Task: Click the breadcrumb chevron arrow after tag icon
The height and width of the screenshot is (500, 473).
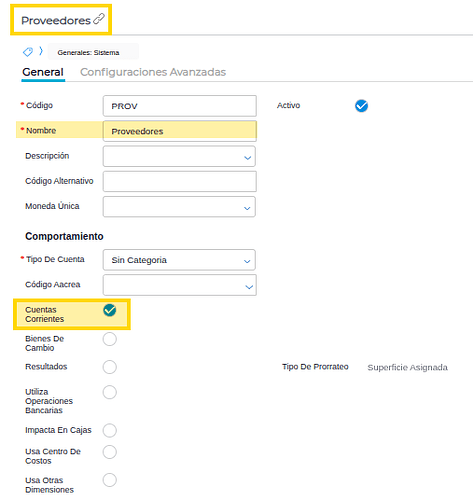Action: [41, 51]
